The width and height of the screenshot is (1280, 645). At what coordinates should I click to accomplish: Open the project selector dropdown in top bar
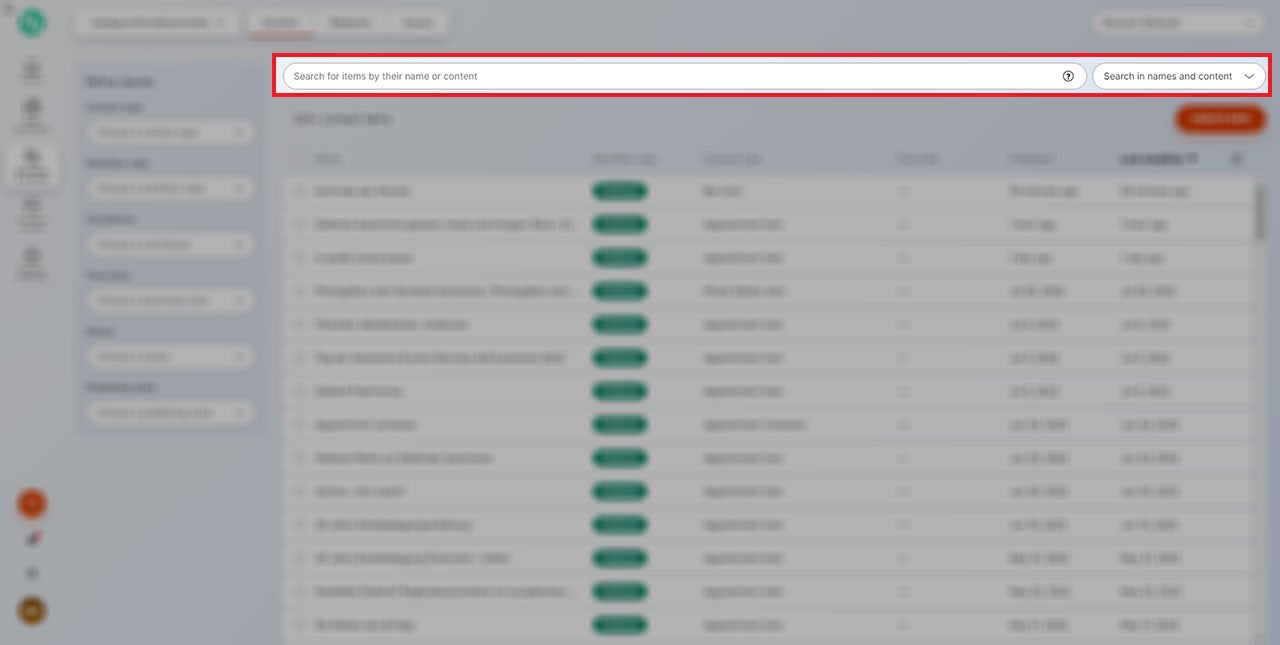pos(156,22)
